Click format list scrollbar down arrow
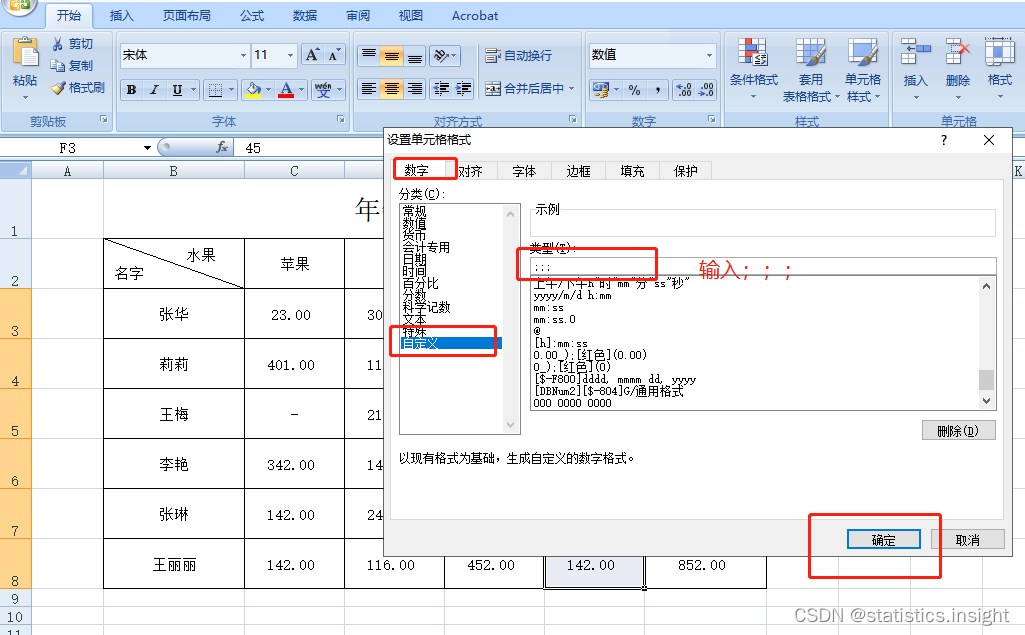The height and width of the screenshot is (635, 1025). click(986, 401)
